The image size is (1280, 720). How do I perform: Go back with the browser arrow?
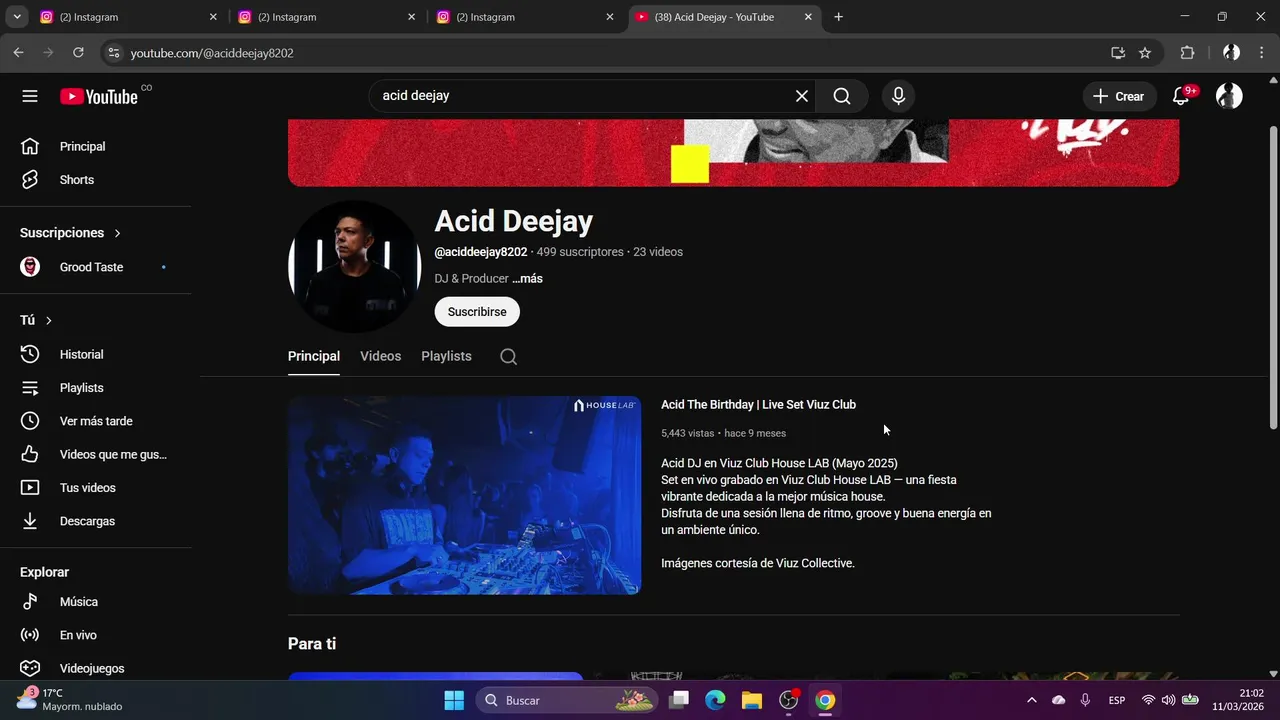pyautogui.click(x=18, y=53)
